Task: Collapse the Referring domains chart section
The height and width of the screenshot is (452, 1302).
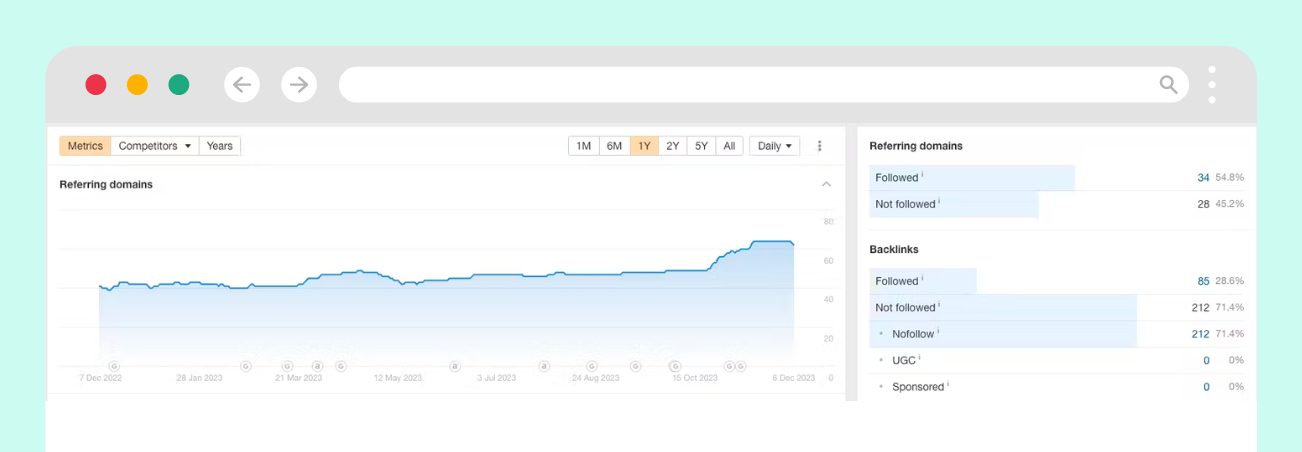Action: tap(826, 184)
